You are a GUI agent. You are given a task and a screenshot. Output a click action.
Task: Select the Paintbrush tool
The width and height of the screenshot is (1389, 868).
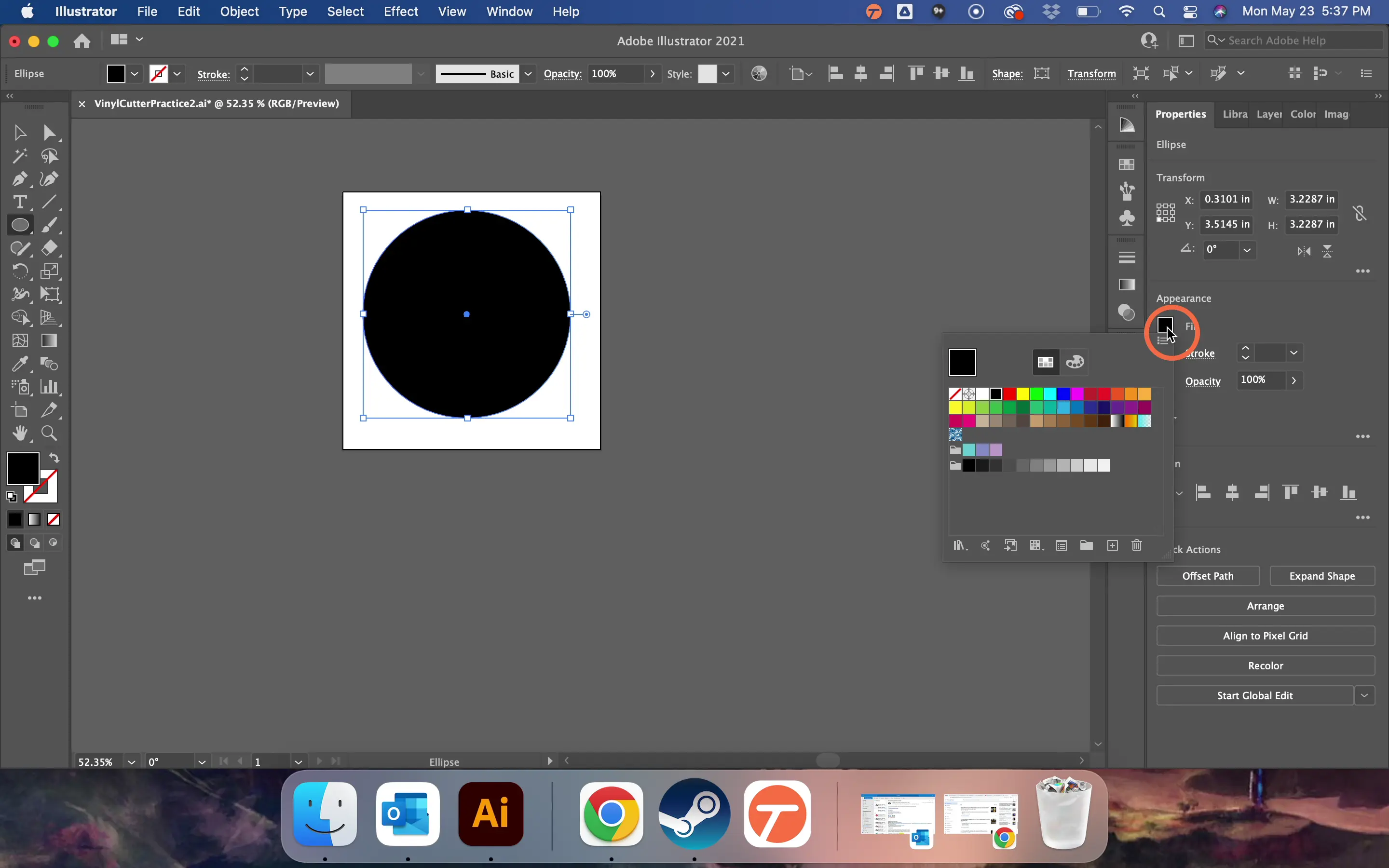pos(49,225)
